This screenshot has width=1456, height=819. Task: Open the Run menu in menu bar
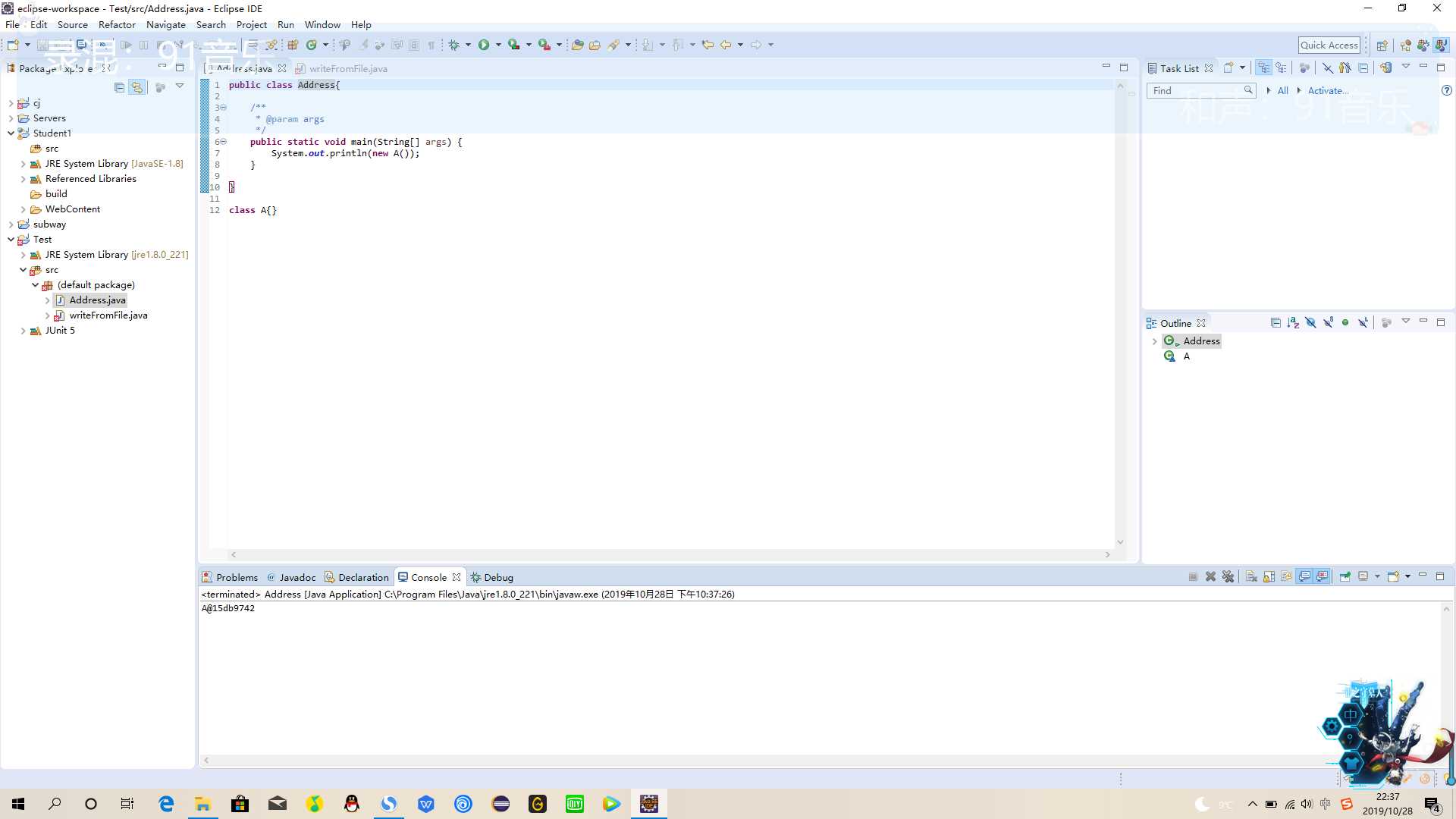point(285,24)
